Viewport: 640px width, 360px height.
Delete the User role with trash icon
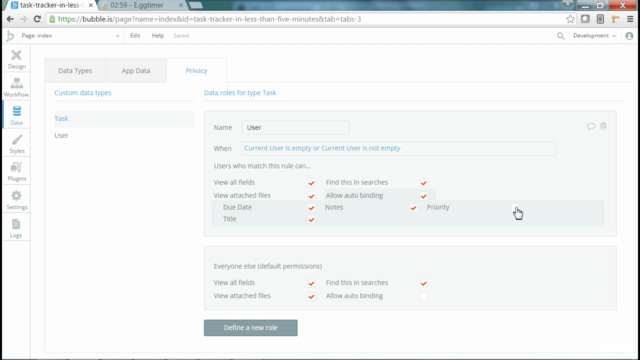click(603, 126)
